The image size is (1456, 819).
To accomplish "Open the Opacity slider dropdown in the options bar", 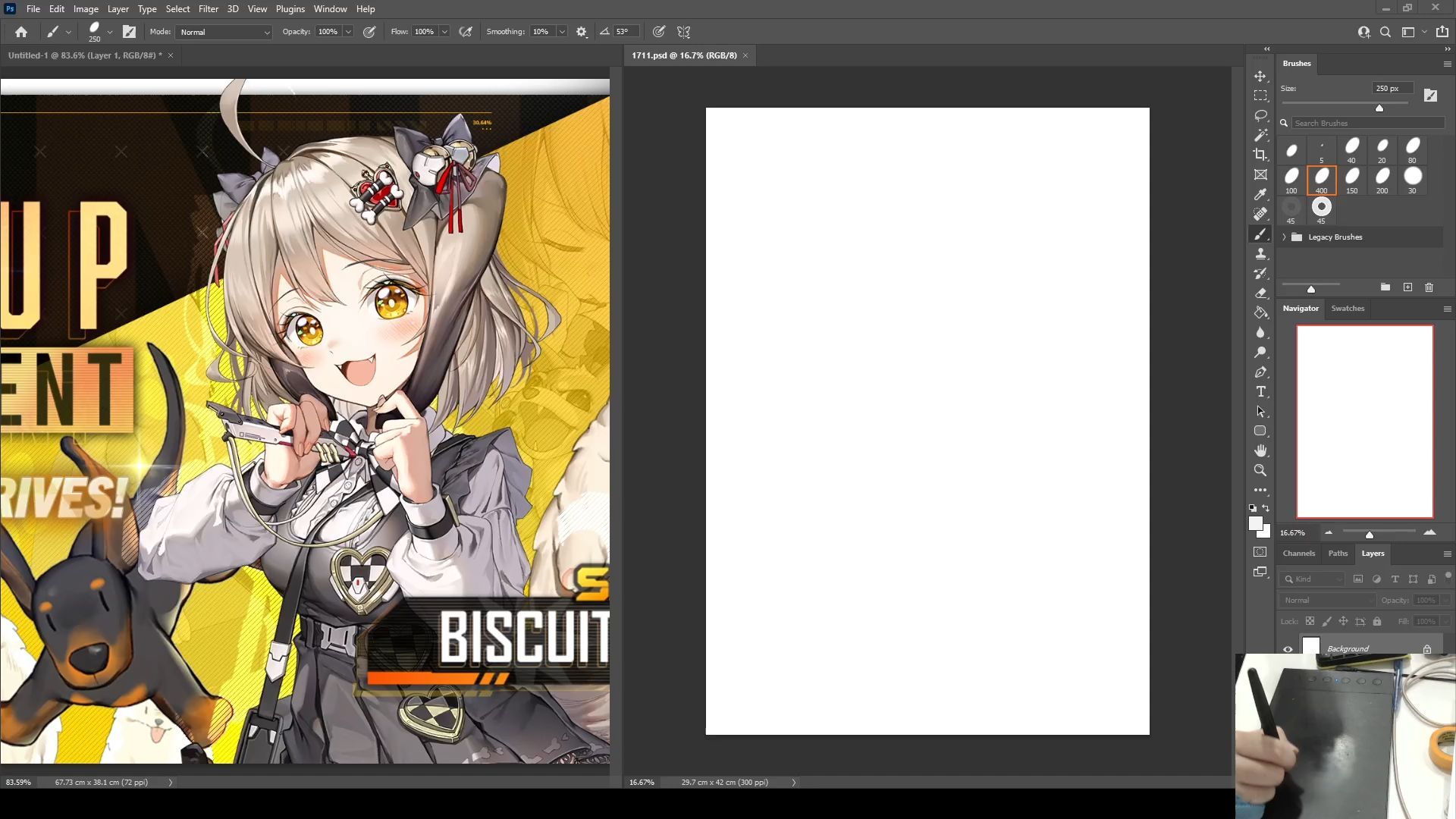I will coord(348,32).
